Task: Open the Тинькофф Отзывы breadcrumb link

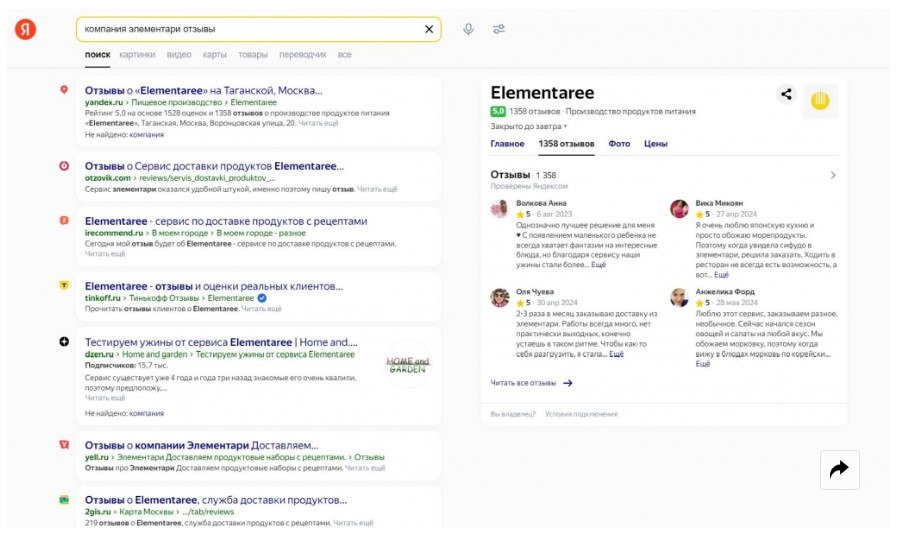Action: 163,298
